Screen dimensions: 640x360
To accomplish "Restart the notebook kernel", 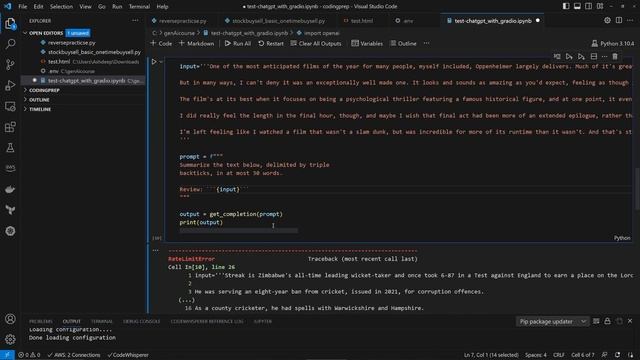I will [x=271, y=43].
